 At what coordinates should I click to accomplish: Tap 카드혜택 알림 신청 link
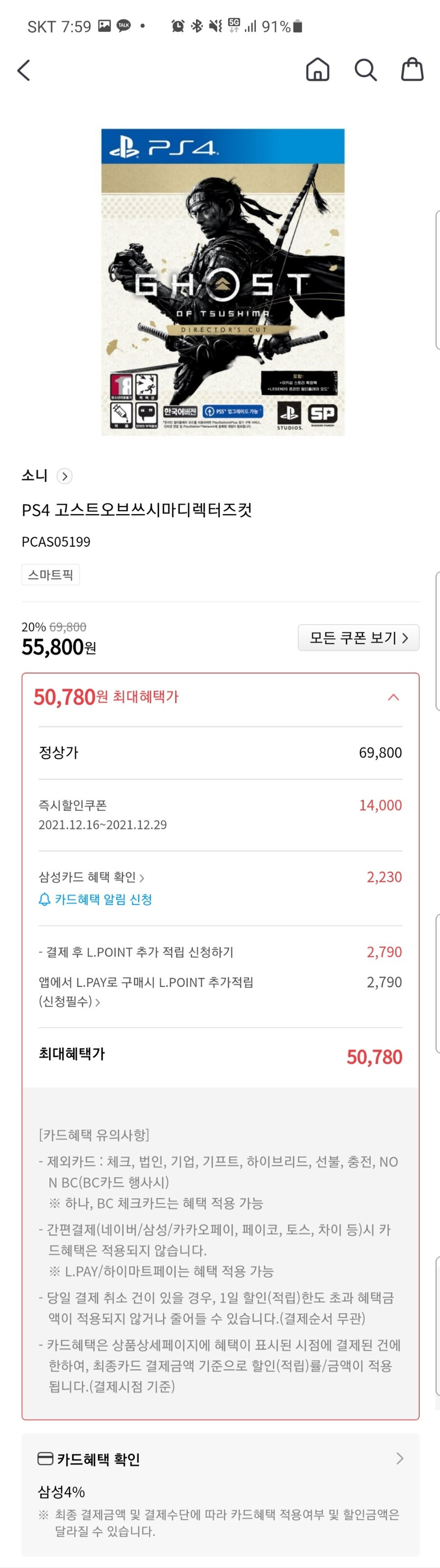(x=104, y=899)
